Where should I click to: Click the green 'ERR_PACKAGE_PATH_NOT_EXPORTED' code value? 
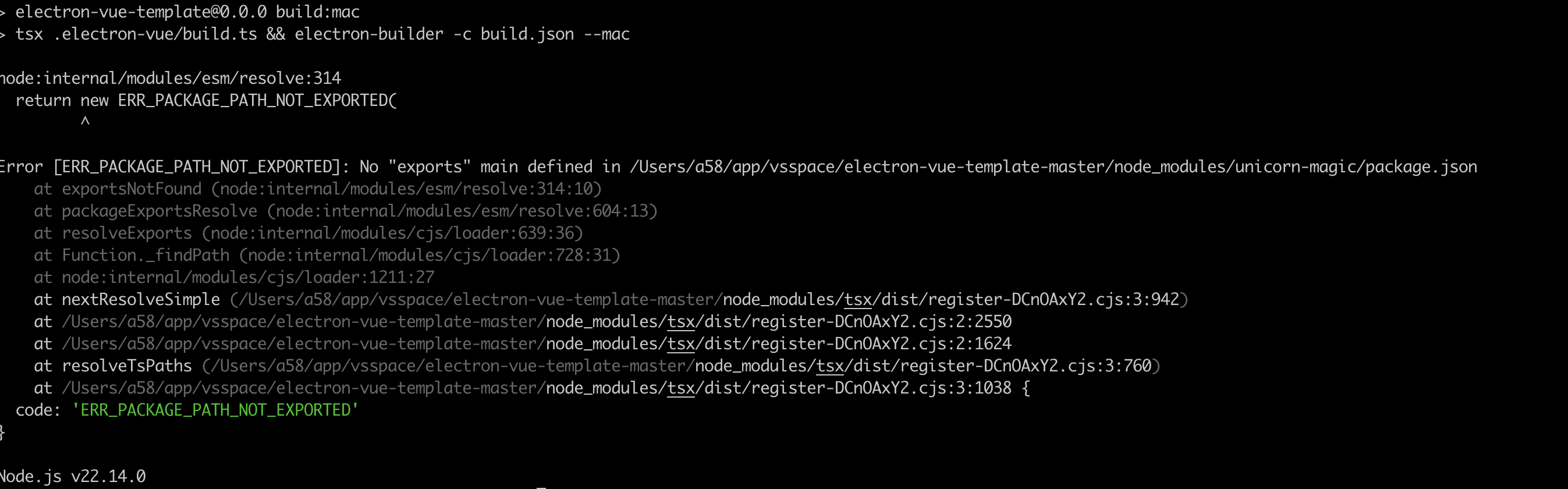[x=215, y=410]
